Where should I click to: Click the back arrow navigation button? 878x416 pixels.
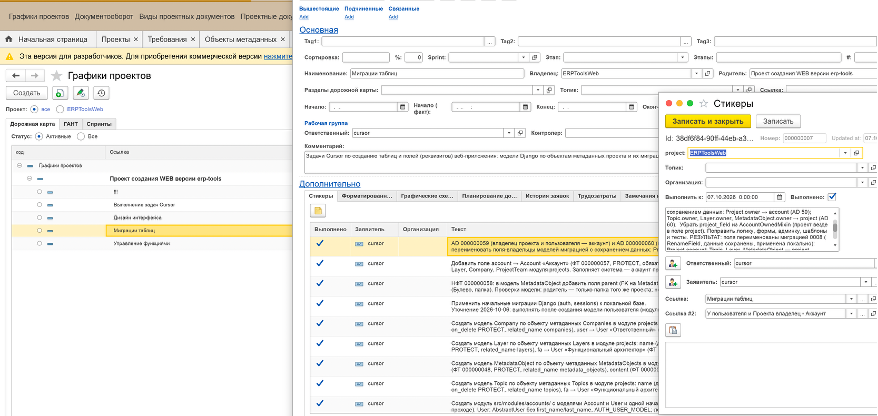[16, 76]
